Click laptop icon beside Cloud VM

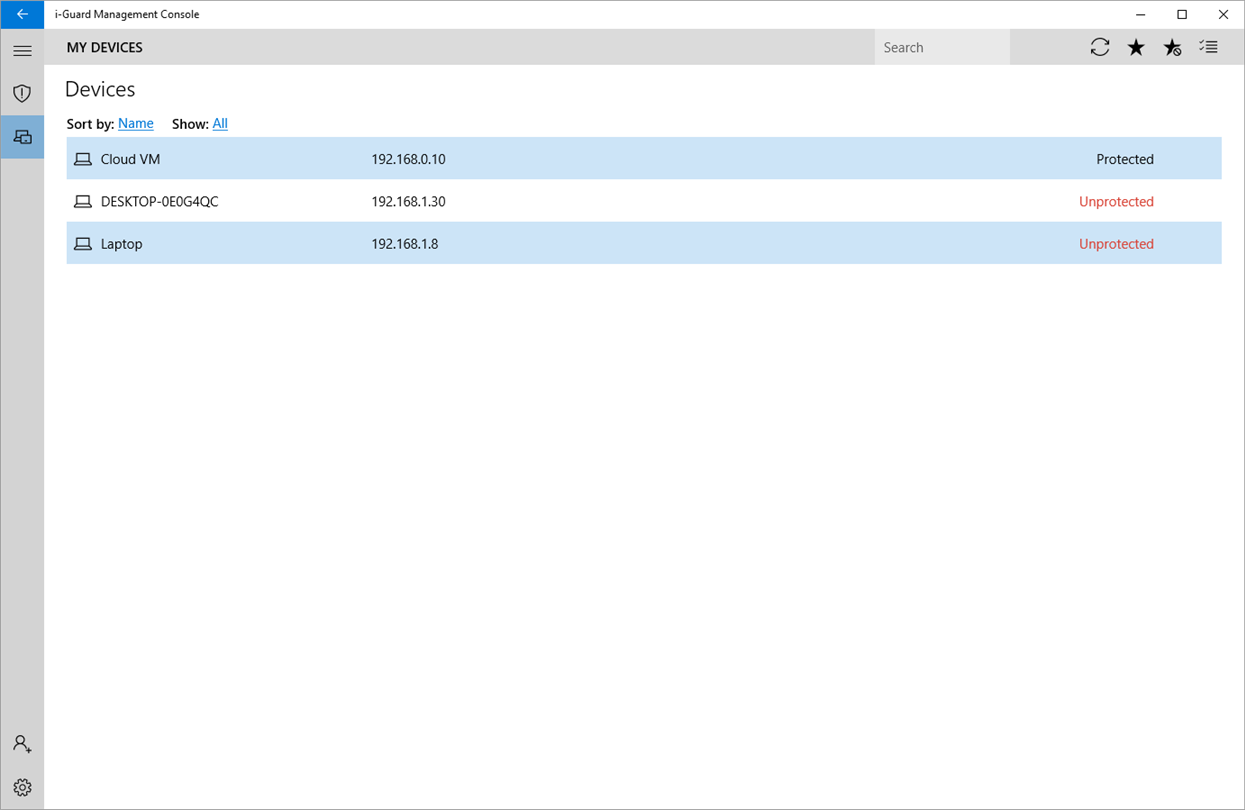(83, 159)
